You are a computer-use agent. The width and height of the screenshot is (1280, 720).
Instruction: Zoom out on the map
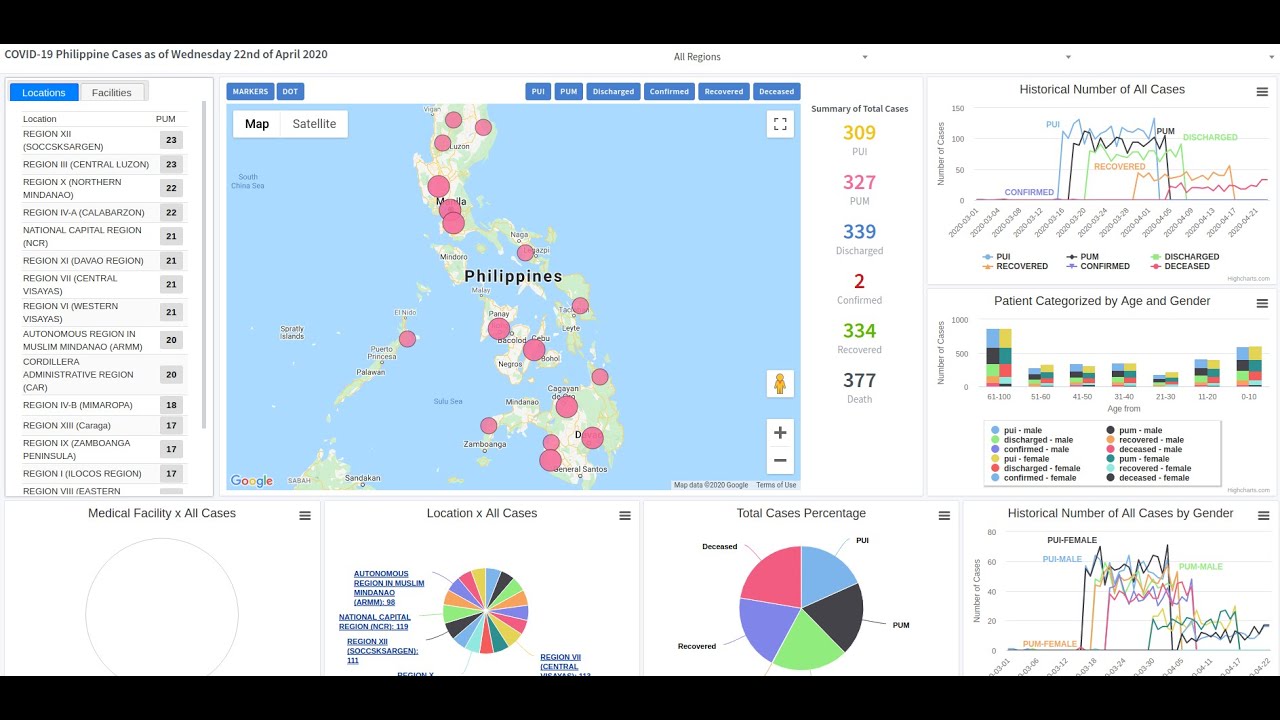780,460
